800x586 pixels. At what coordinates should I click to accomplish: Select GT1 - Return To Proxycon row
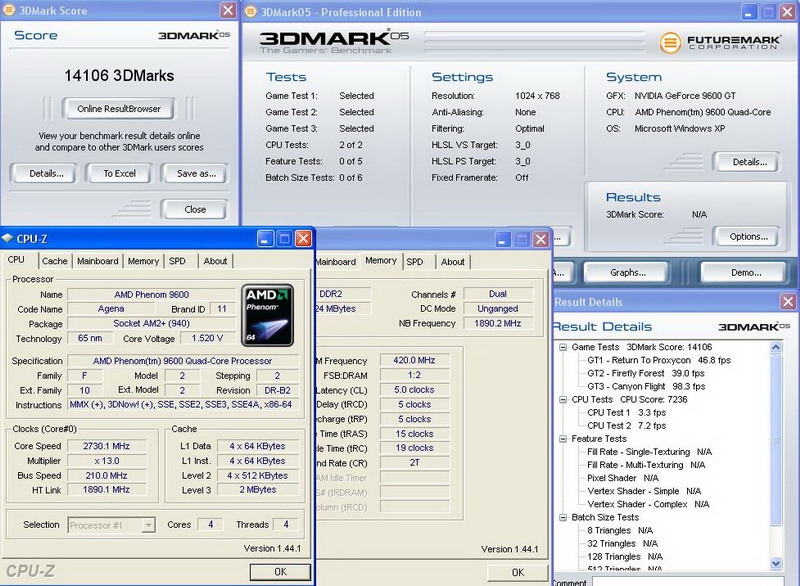tap(659, 360)
